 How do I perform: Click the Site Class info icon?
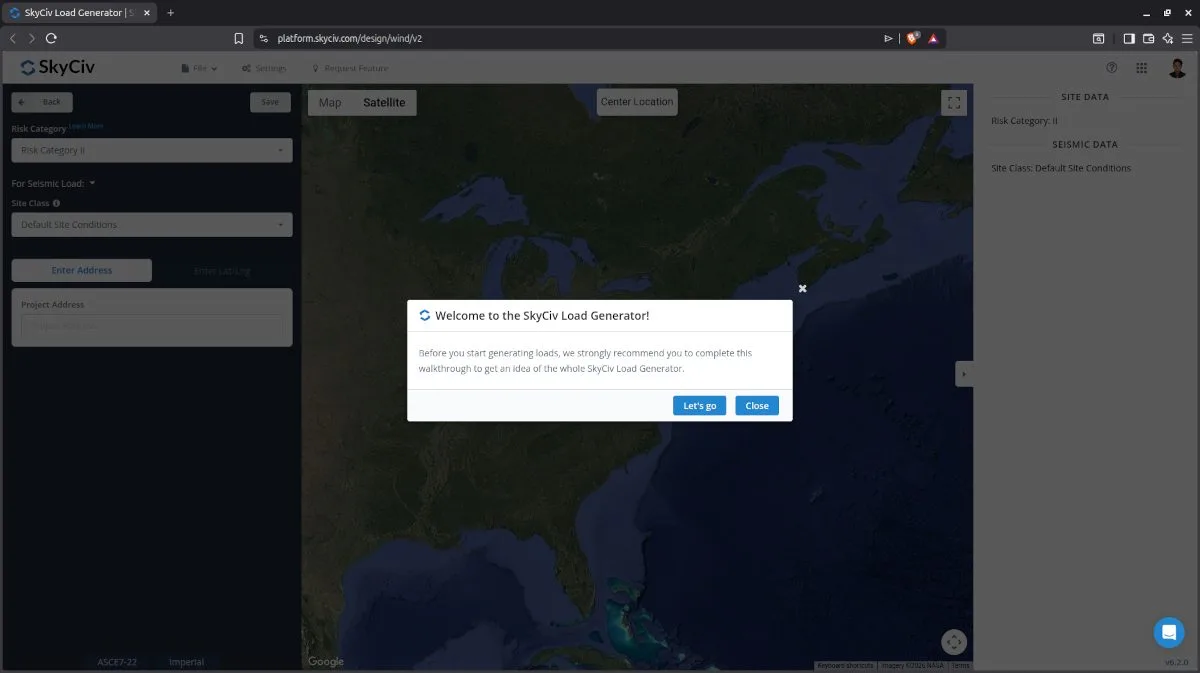point(56,203)
